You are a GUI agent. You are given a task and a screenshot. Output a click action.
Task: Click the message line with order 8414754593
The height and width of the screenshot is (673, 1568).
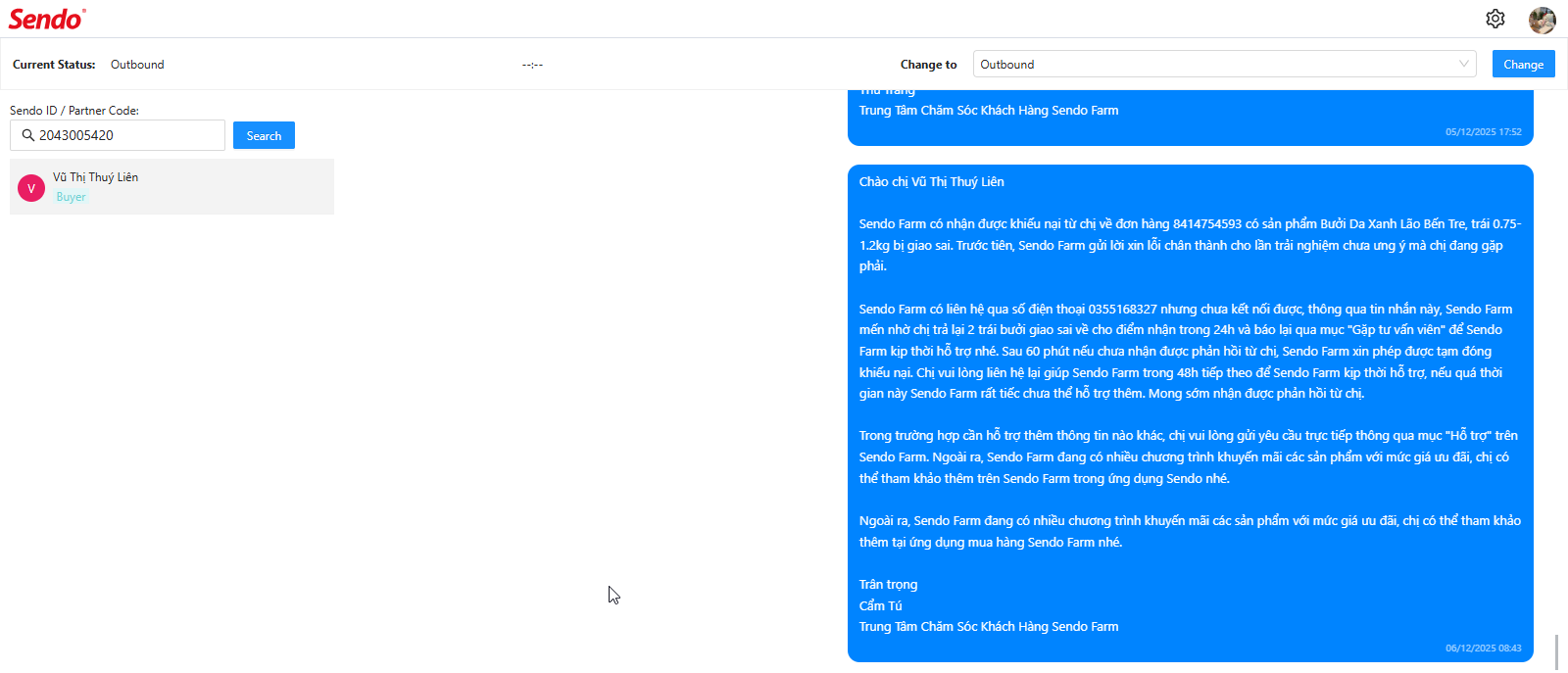(1190, 223)
